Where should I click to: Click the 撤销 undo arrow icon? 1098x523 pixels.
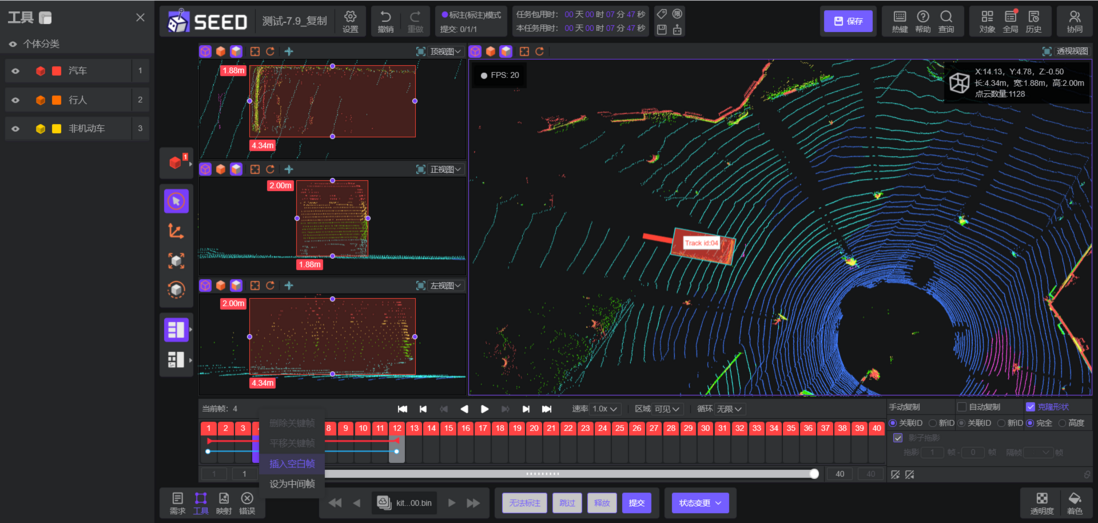385,17
